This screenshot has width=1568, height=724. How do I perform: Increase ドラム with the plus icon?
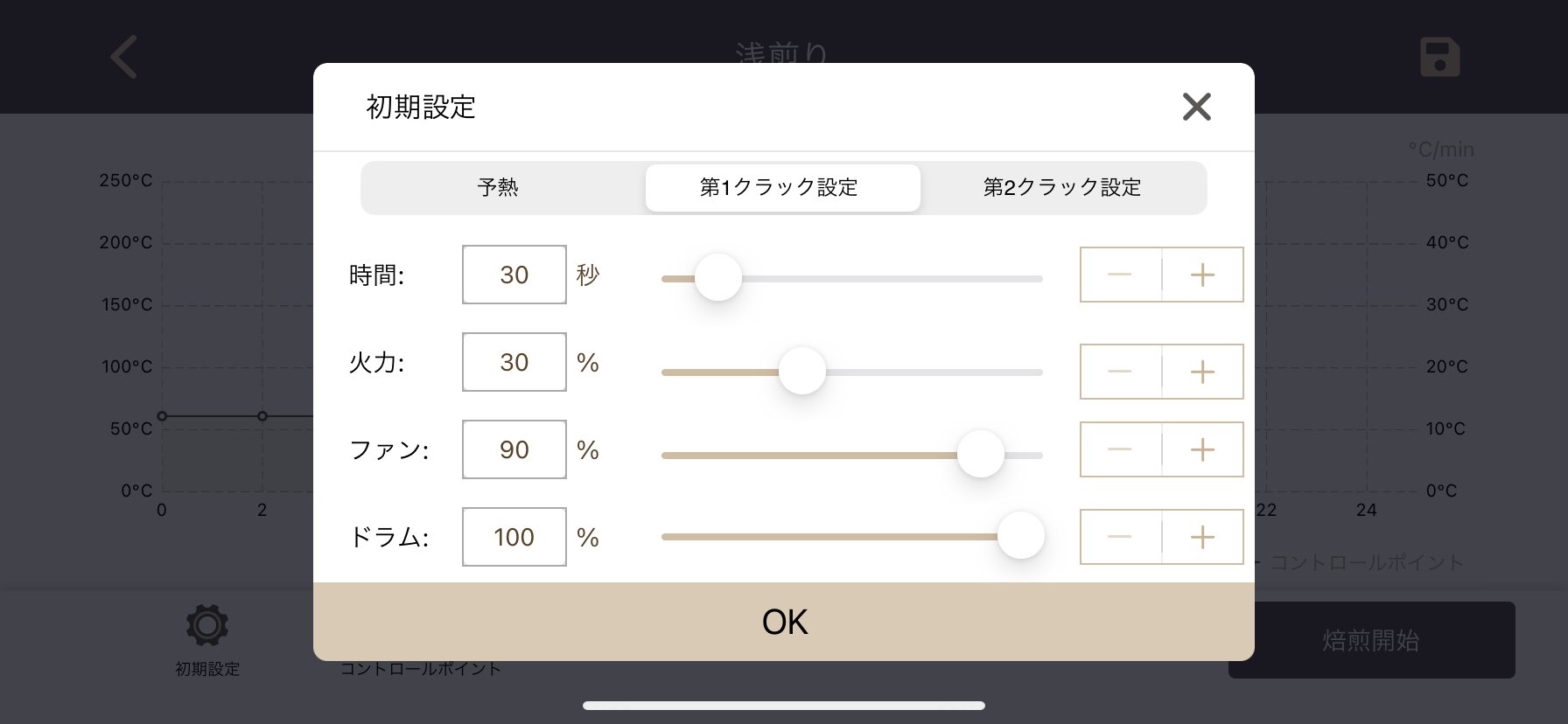(x=1203, y=537)
